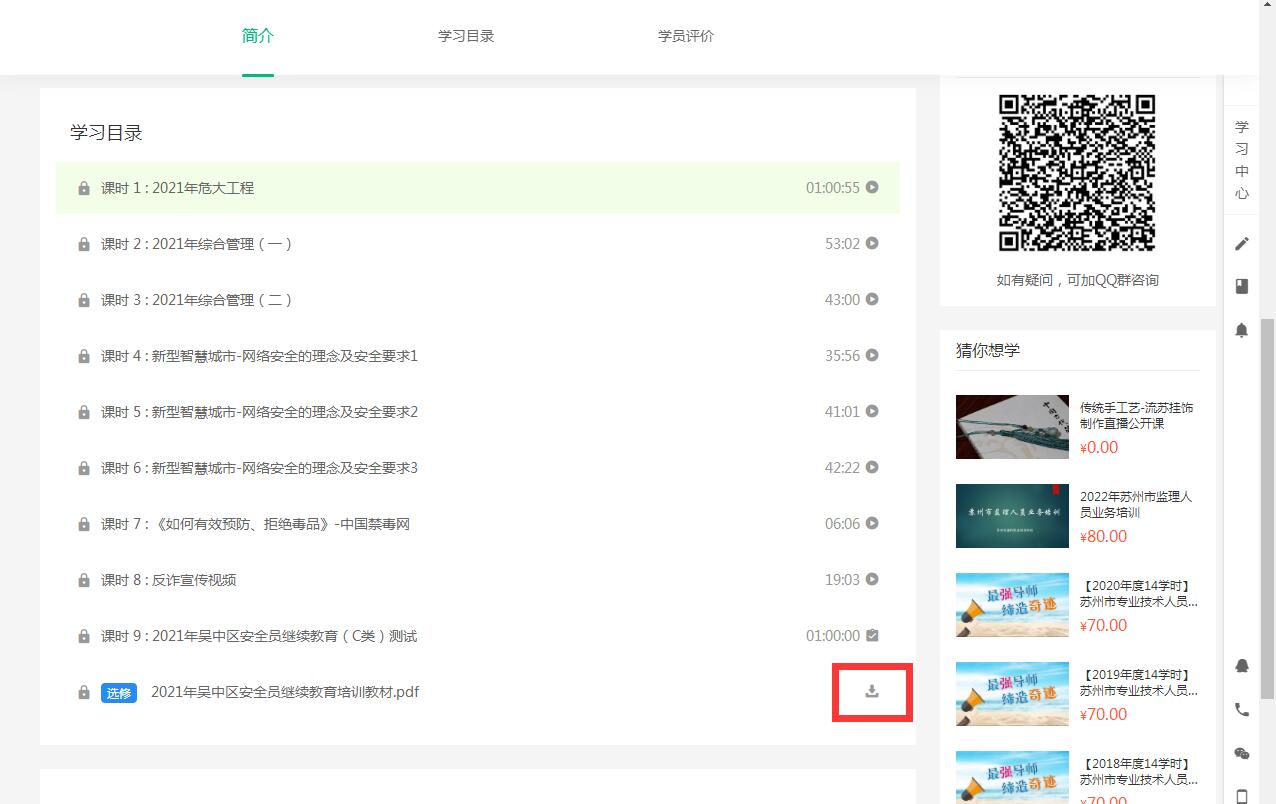
Task: Click duration 06:06 on 课时 7 row
Action: coord(842,524)
